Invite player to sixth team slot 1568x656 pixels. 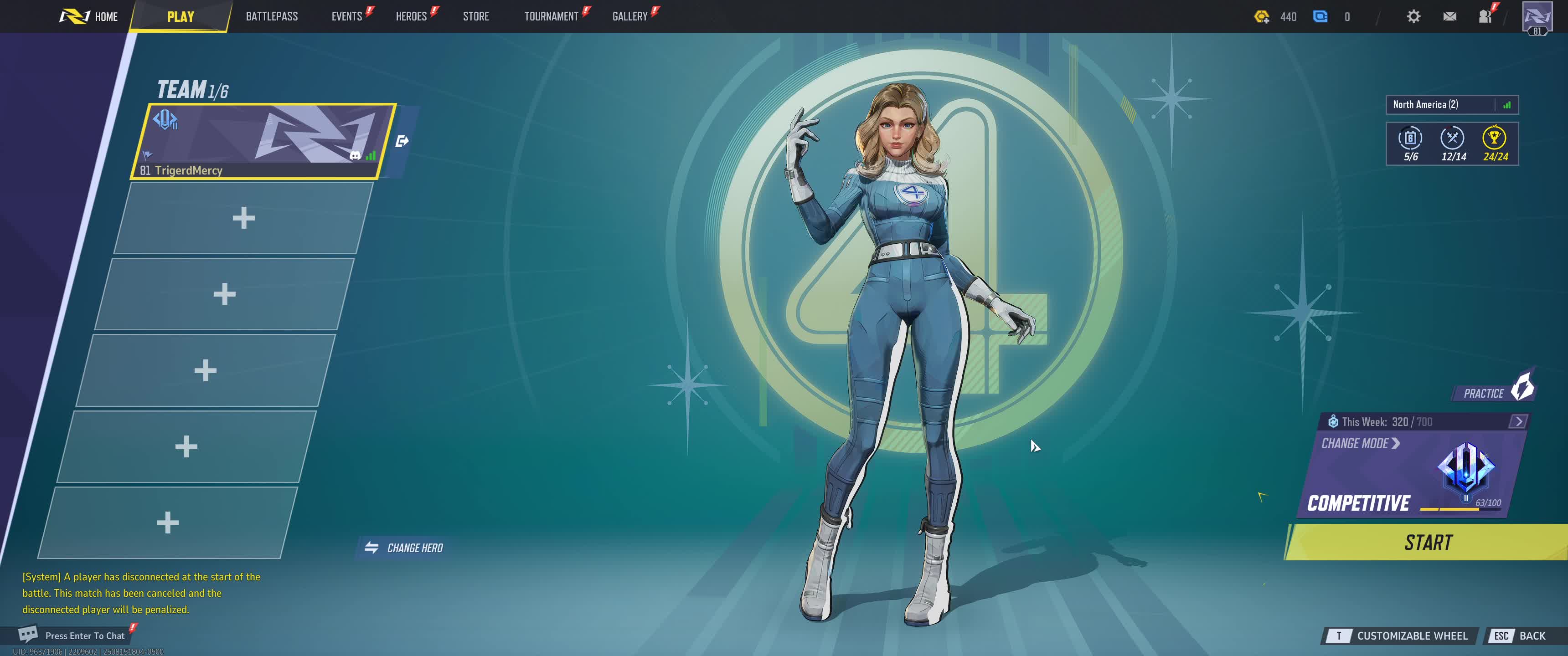pyautogui.click(x=167, y=522)
